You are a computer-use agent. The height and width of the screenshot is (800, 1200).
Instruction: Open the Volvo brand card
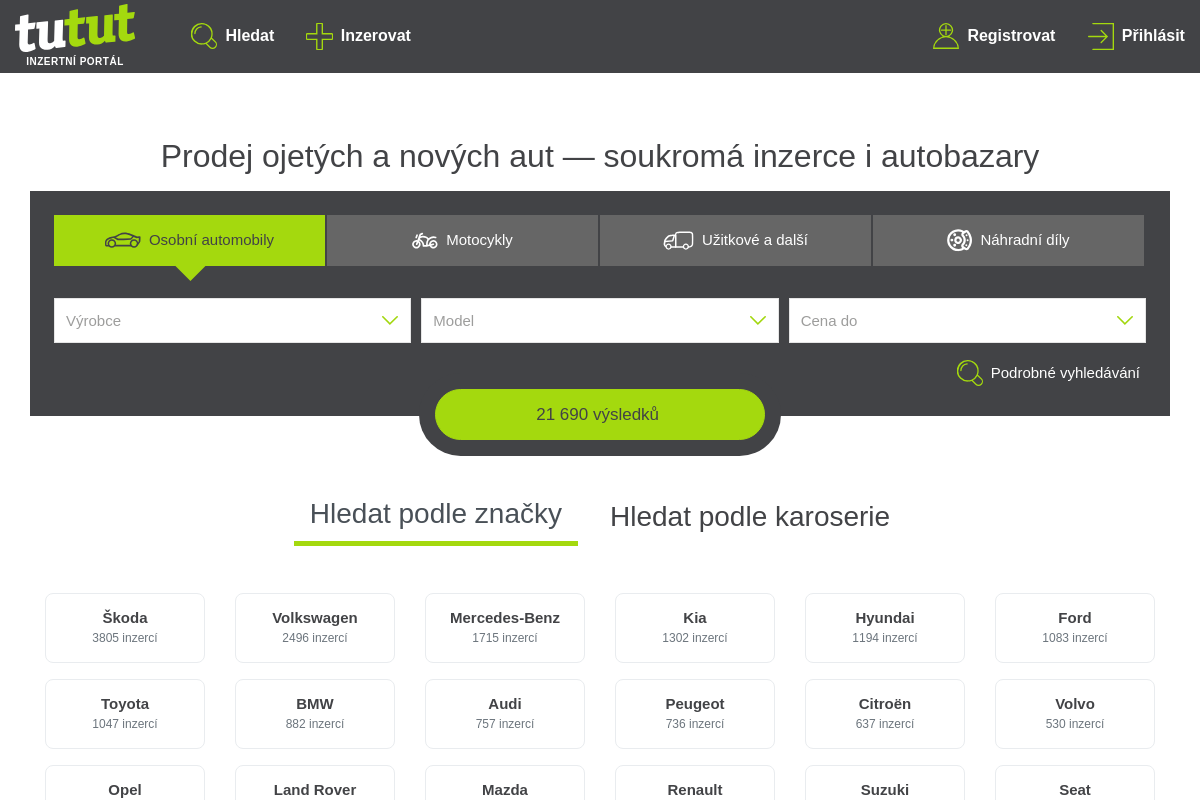click(x=1075, y=714)
